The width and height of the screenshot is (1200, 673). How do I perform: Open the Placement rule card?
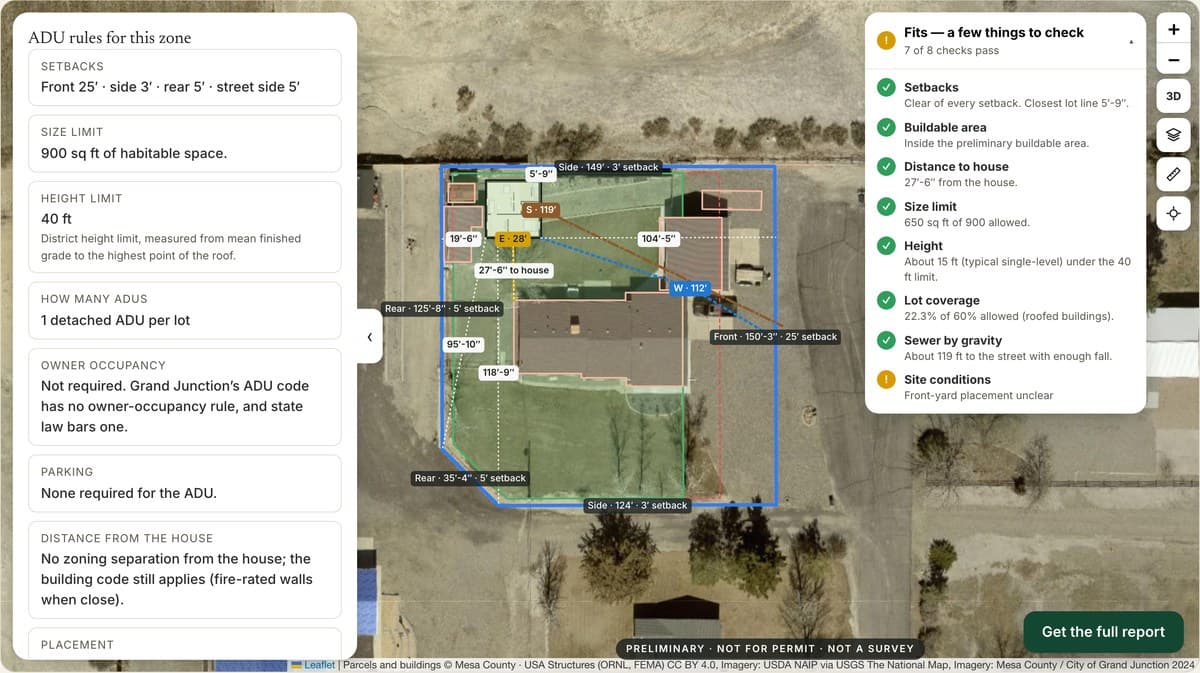pyautogui.click(x=185, y=643)
